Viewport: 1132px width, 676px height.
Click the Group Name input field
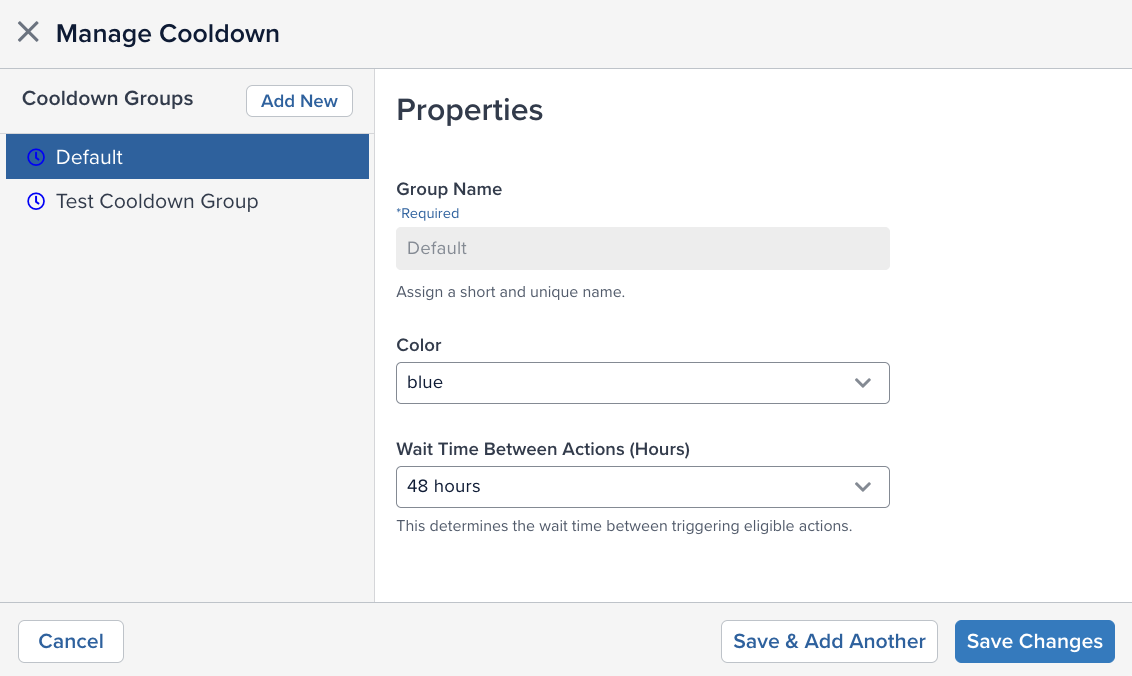642,248
